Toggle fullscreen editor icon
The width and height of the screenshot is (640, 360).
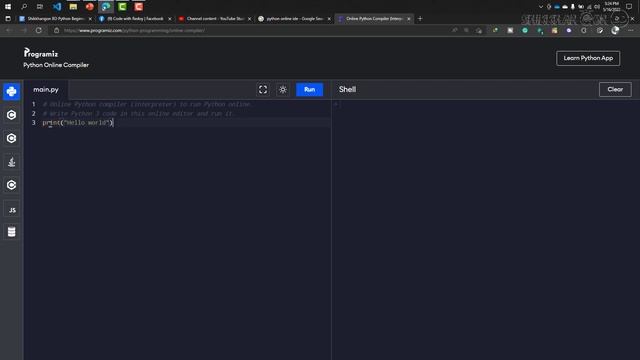point(263,90)
